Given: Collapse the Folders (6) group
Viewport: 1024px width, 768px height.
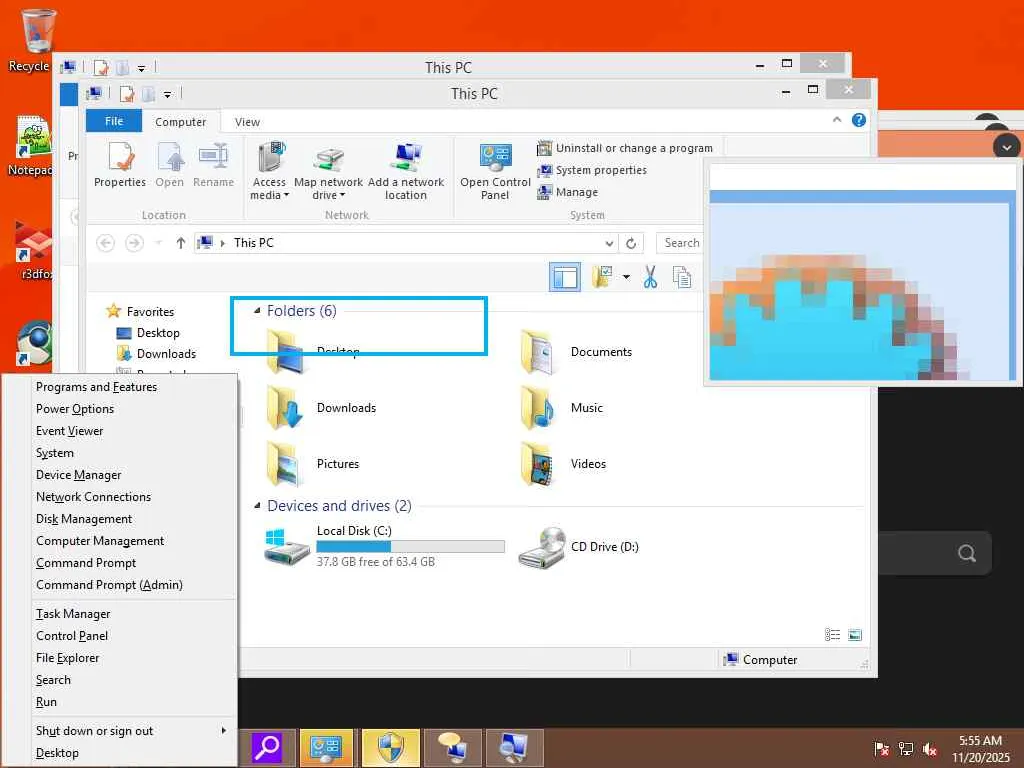Looking at the screenshot, I should click(x=257, y=311).
